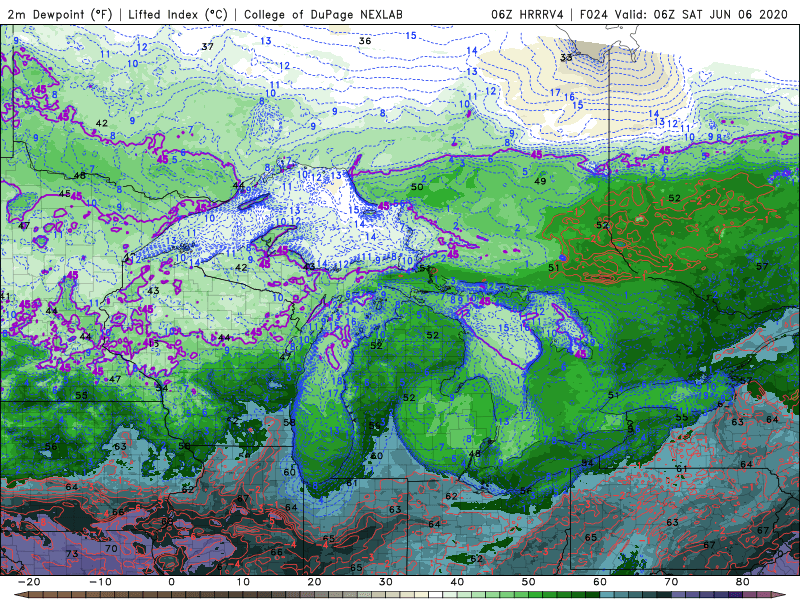800x600 pixels.
Task: Click the black '37' dewpoint value on the map
Action: 207,46
